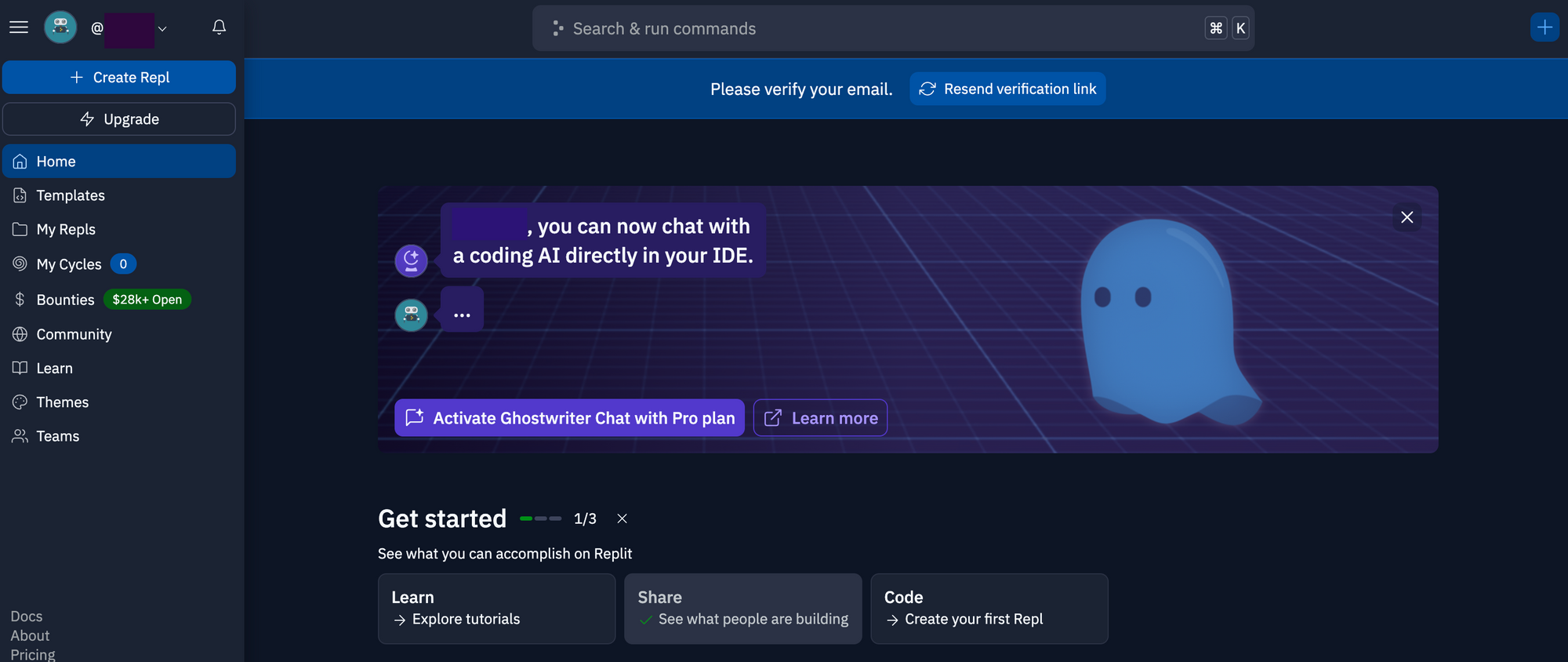Click the three-dots typing bubble

(462, 314)
